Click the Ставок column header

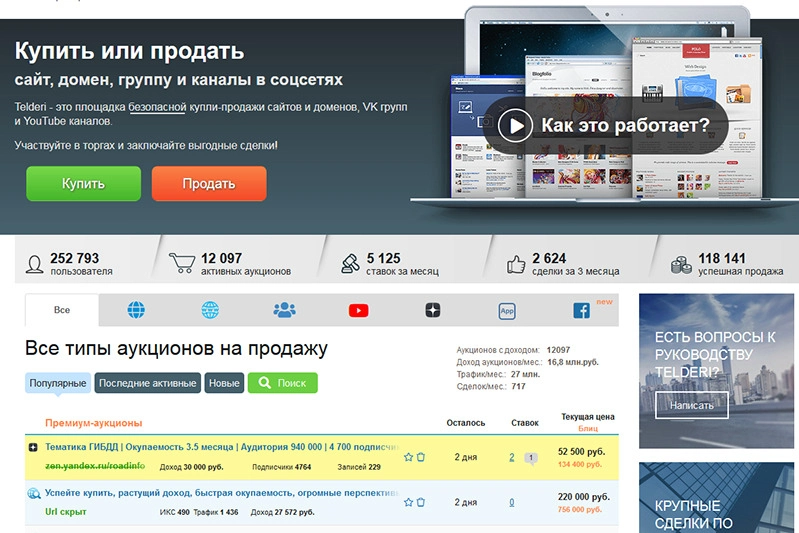[525, 423]
